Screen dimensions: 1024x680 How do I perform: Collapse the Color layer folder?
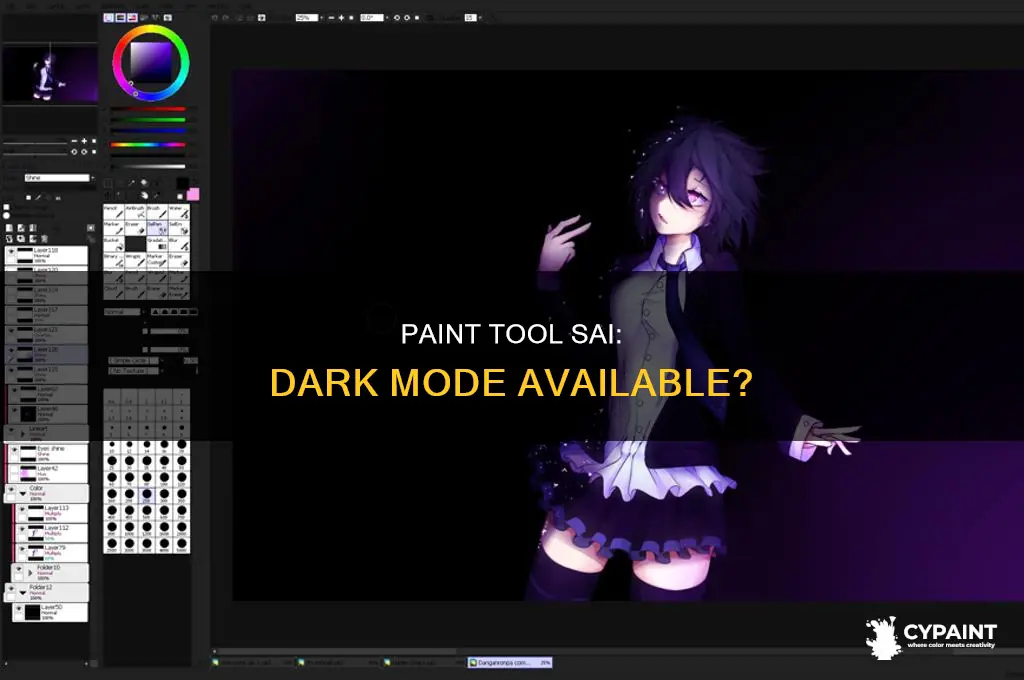point(24,494)
